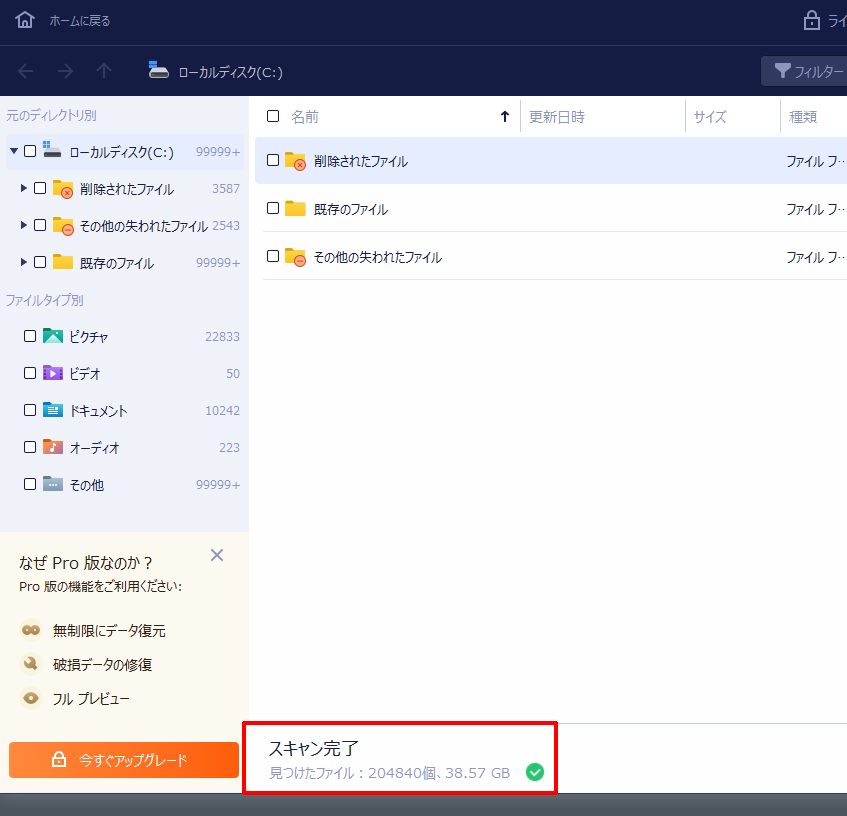Click the up directory arrow

(104, 71)
